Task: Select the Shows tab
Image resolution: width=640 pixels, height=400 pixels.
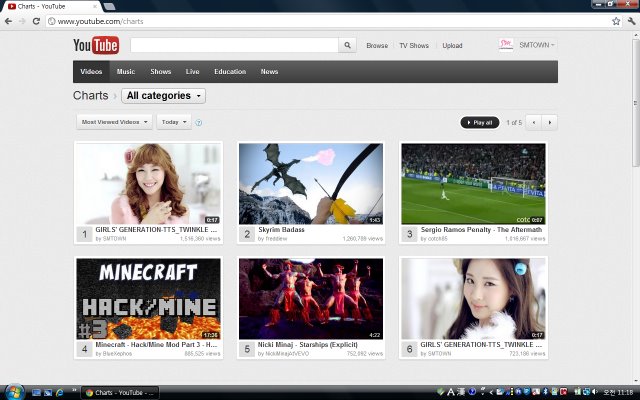Action: coord(160,71)
